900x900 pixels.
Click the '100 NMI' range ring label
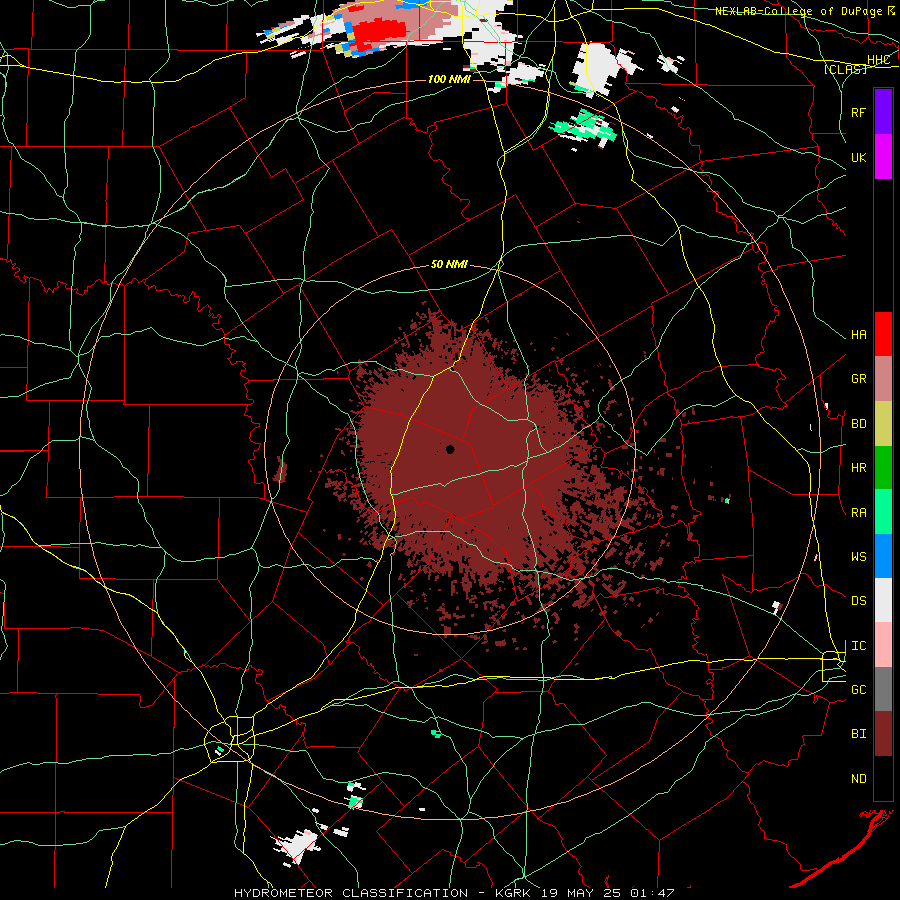tap(449, 79)
